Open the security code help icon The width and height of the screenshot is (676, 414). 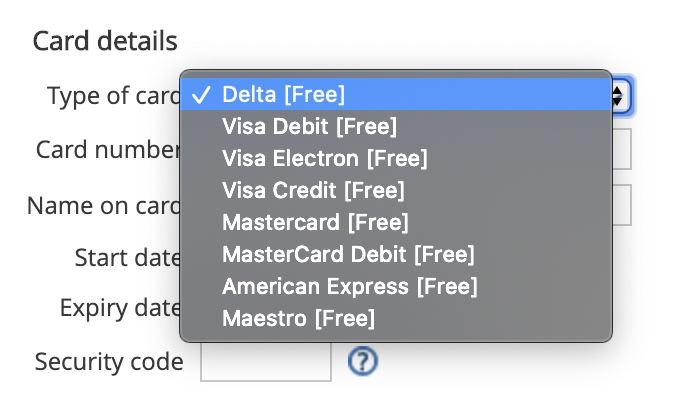(363, 361)
